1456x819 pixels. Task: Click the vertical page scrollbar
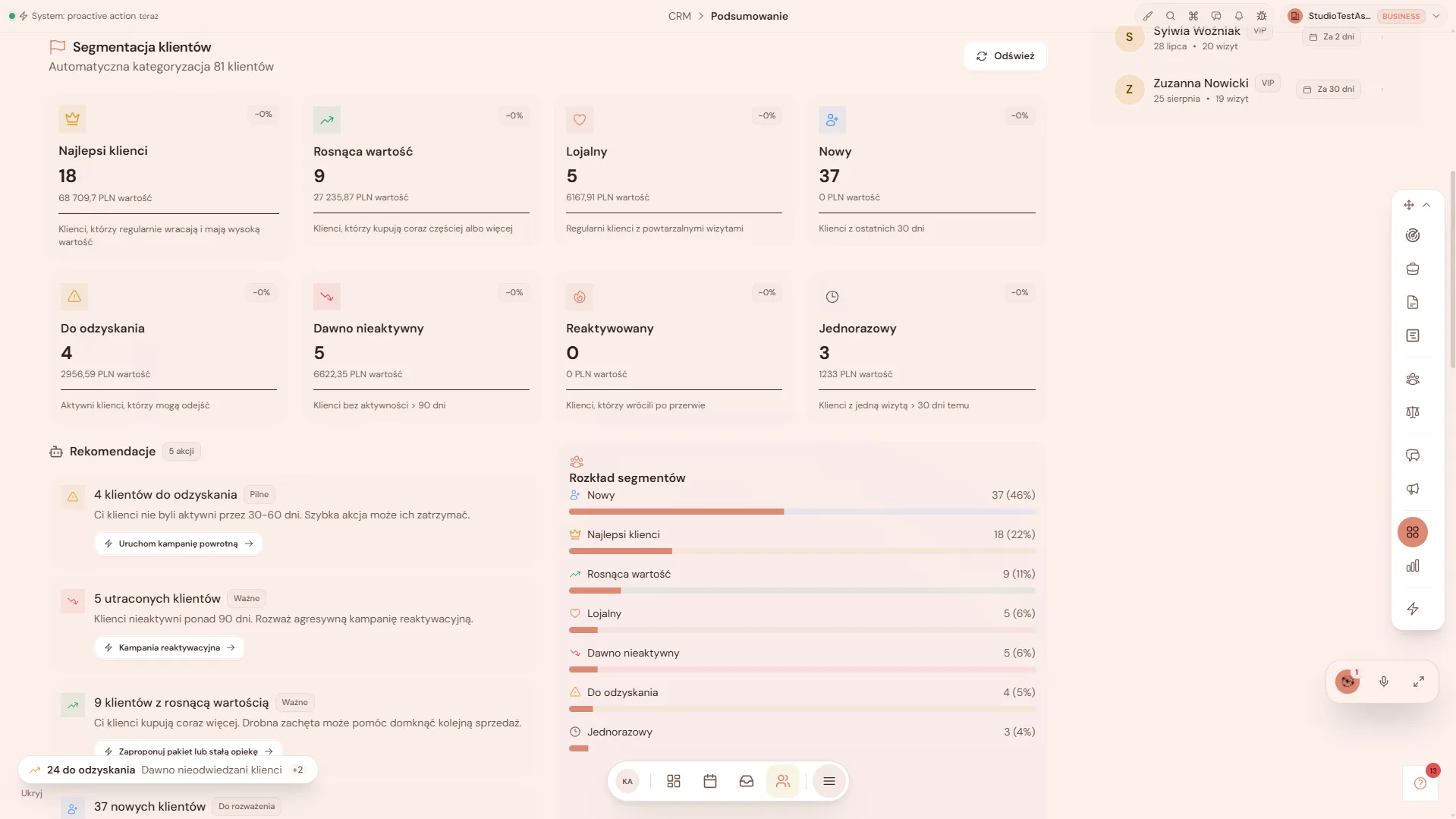(x=1452, y=269)
